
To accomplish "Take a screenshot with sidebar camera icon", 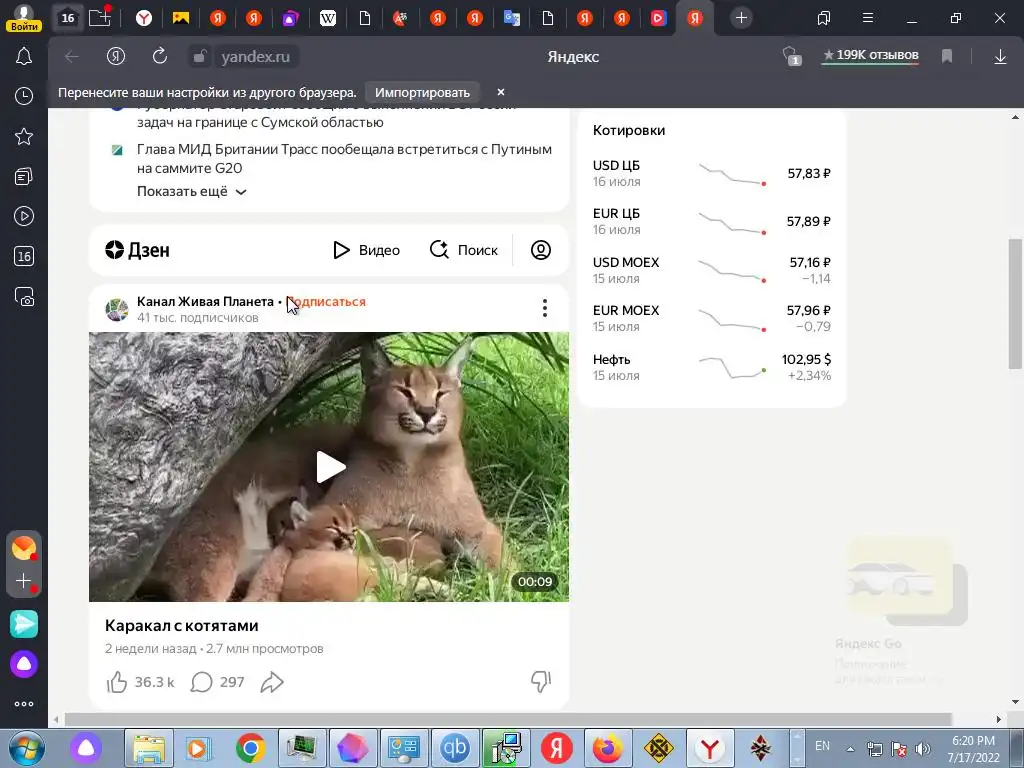I will point(24,296).
